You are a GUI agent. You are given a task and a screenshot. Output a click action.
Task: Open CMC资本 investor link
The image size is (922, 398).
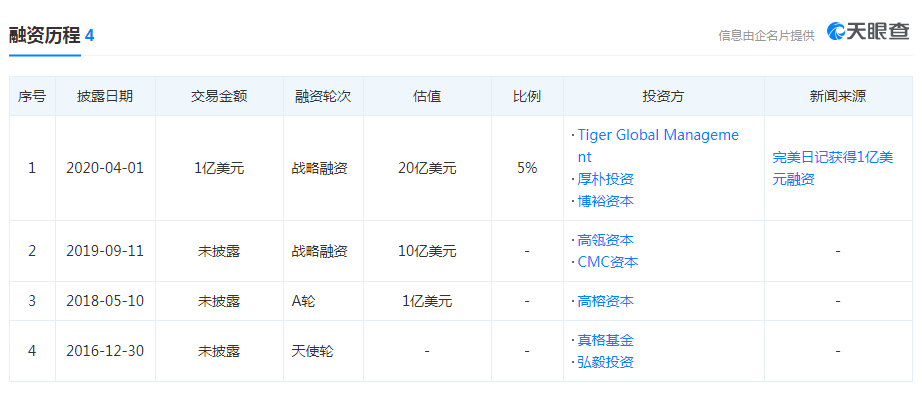(x=607, y=262)
